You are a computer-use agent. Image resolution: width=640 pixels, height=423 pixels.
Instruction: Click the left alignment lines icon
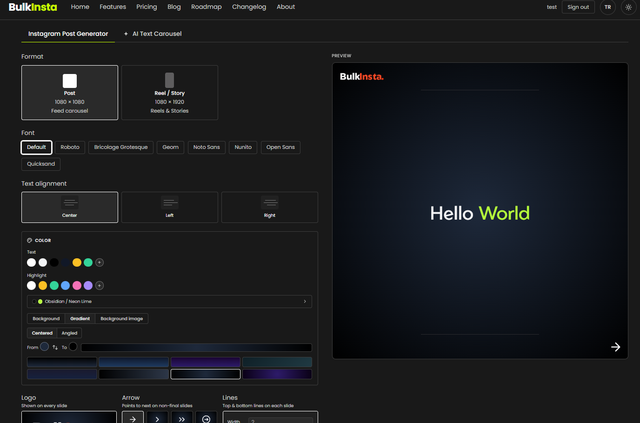coord(169,203)
